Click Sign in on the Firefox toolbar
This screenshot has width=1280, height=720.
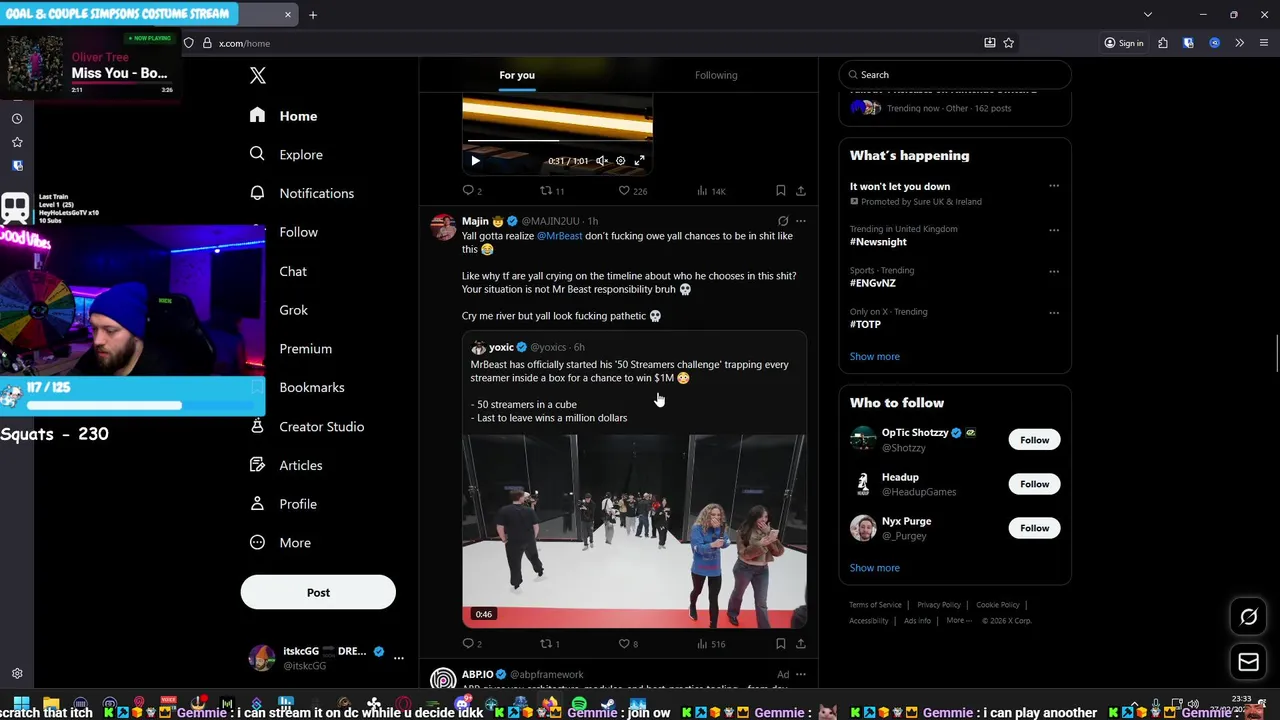click(1124, 43)
